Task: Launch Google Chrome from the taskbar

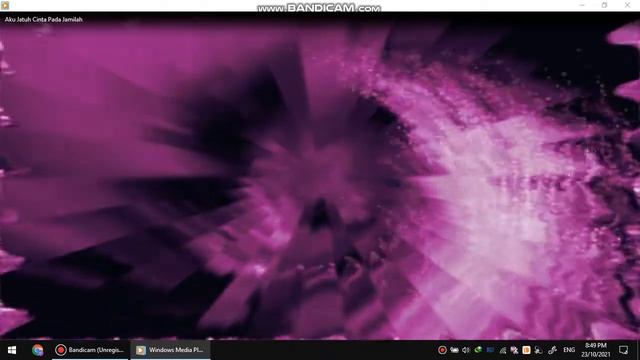Action: coord(38,350)
